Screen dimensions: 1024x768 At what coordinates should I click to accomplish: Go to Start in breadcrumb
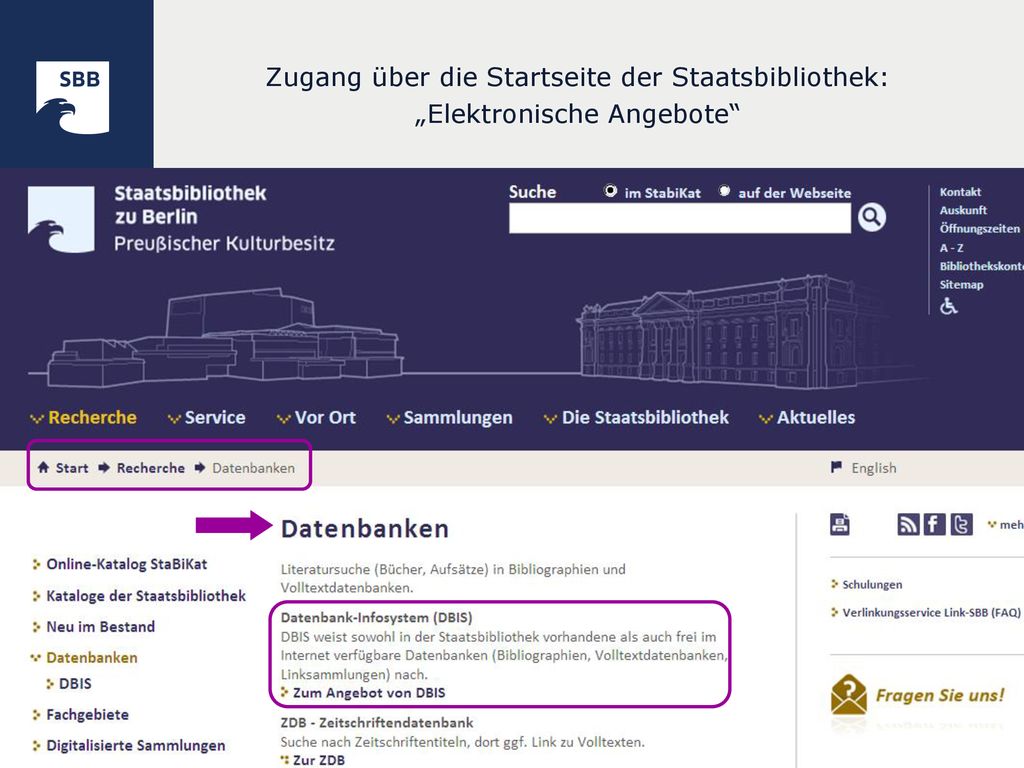[x=72, y=468]
